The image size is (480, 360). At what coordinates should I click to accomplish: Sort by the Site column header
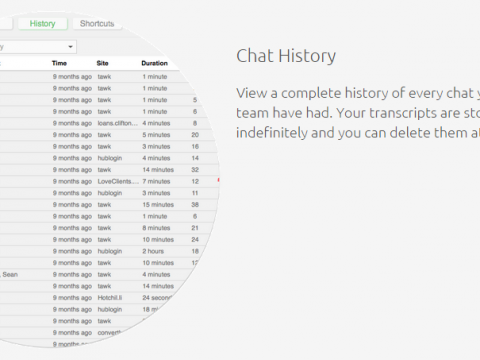tap(102, 63)
